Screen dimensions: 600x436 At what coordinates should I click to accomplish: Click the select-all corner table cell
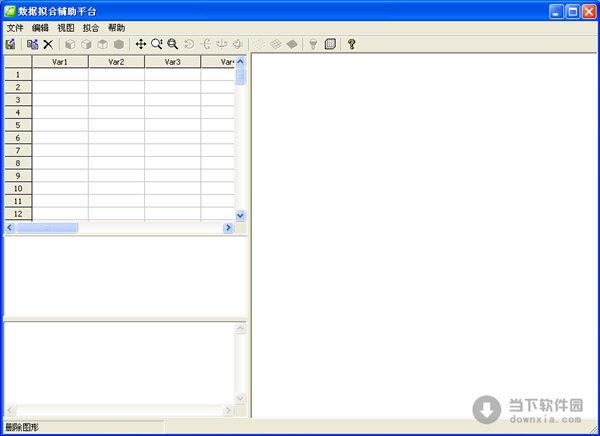pyautogui.click(x=18, y=62)
